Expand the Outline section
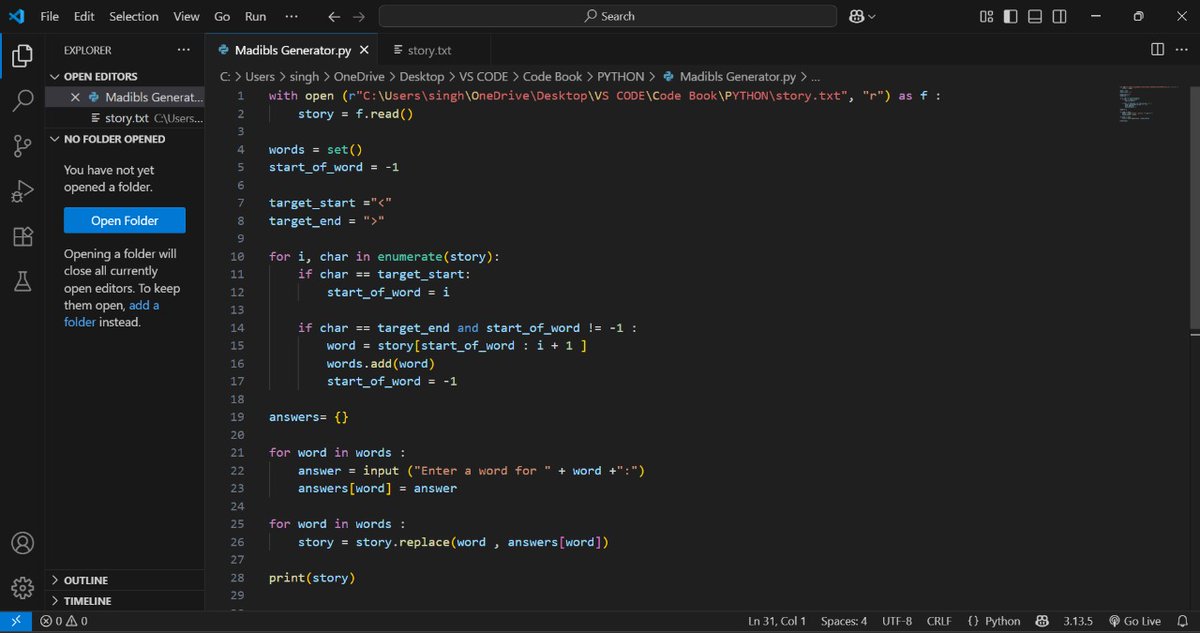This screenshot has height=633, width=1200. tap(85, 580)
